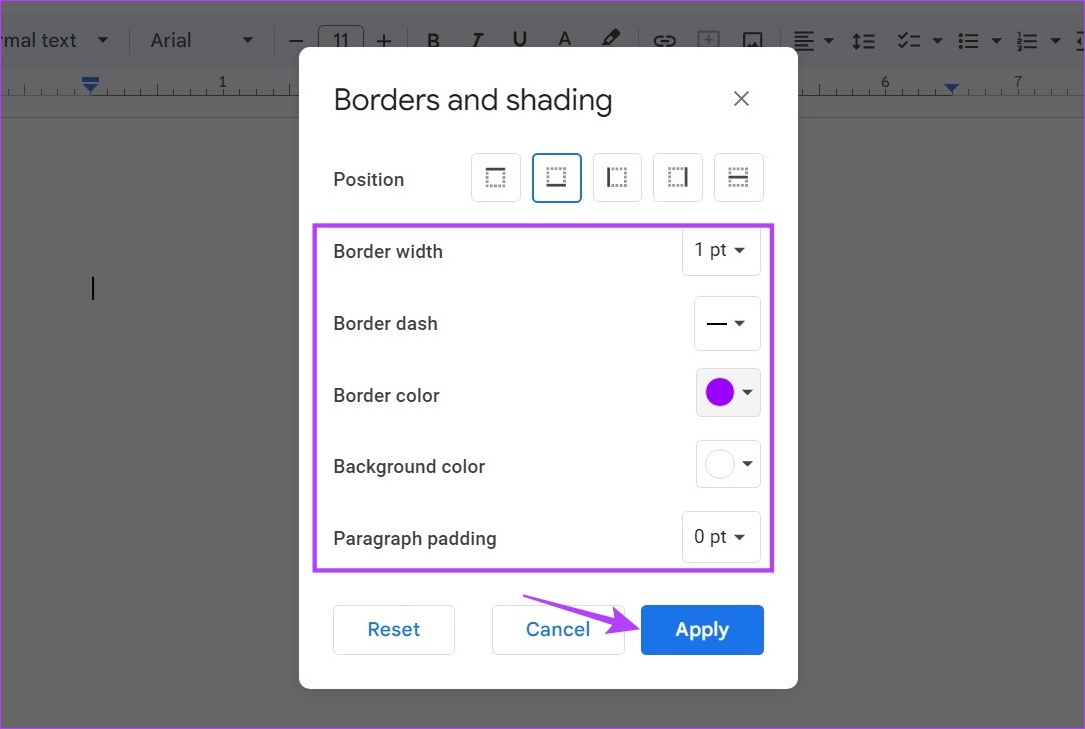Increase font size with plus icon
This screenshot has width=1085, height=729.
pyautogui.click(x=384, y=41)
